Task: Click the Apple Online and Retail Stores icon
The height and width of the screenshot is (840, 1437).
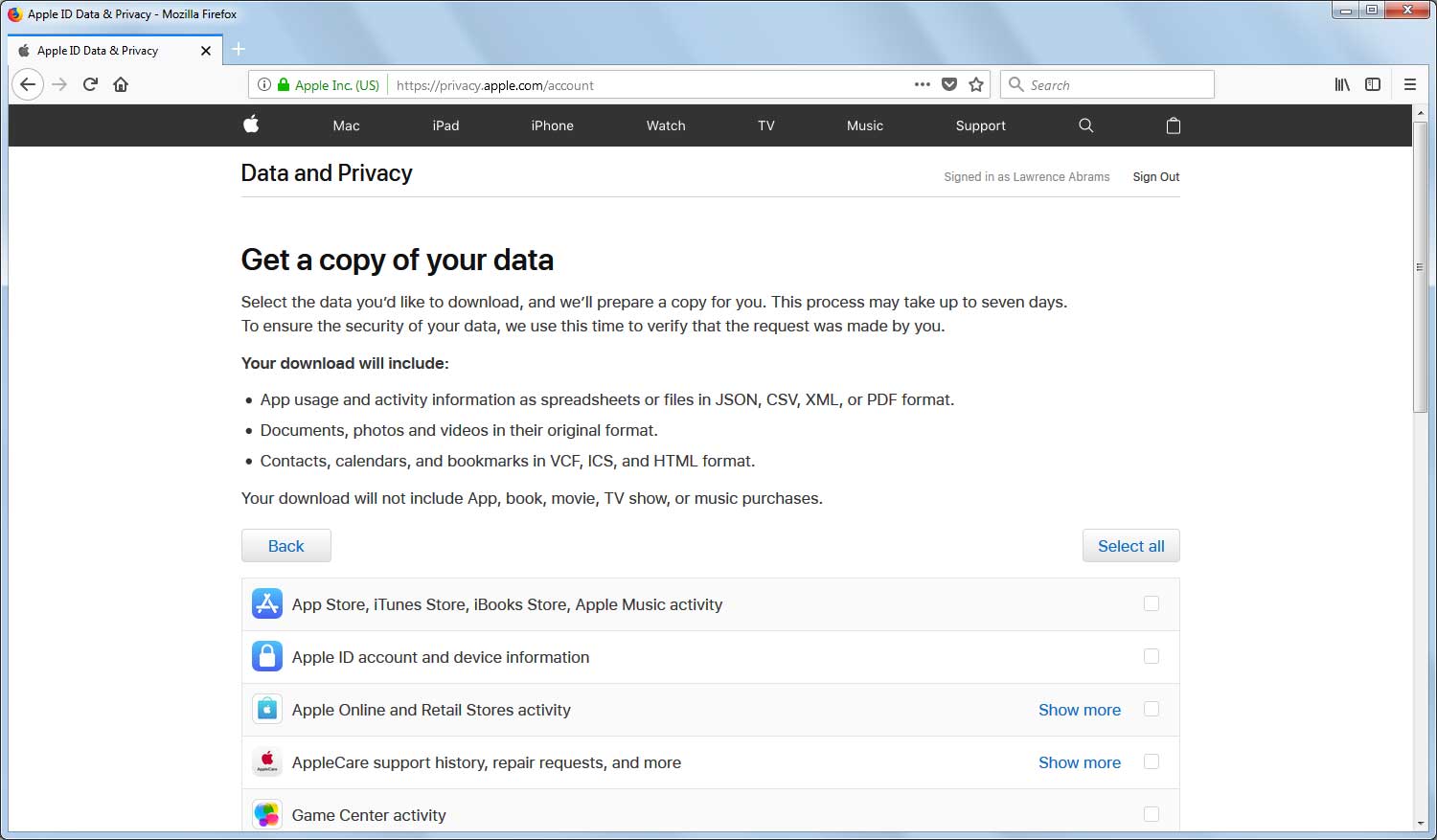Action: pyautogui.click(x=267, y=709)
